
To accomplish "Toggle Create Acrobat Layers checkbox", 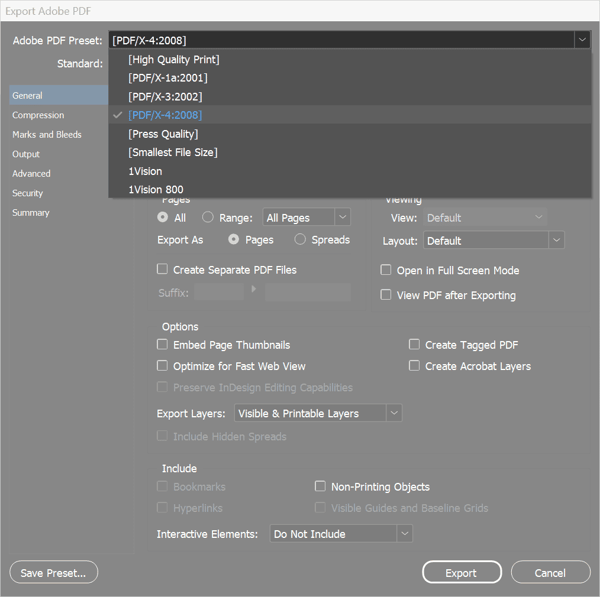I will (x=414, y=365).
